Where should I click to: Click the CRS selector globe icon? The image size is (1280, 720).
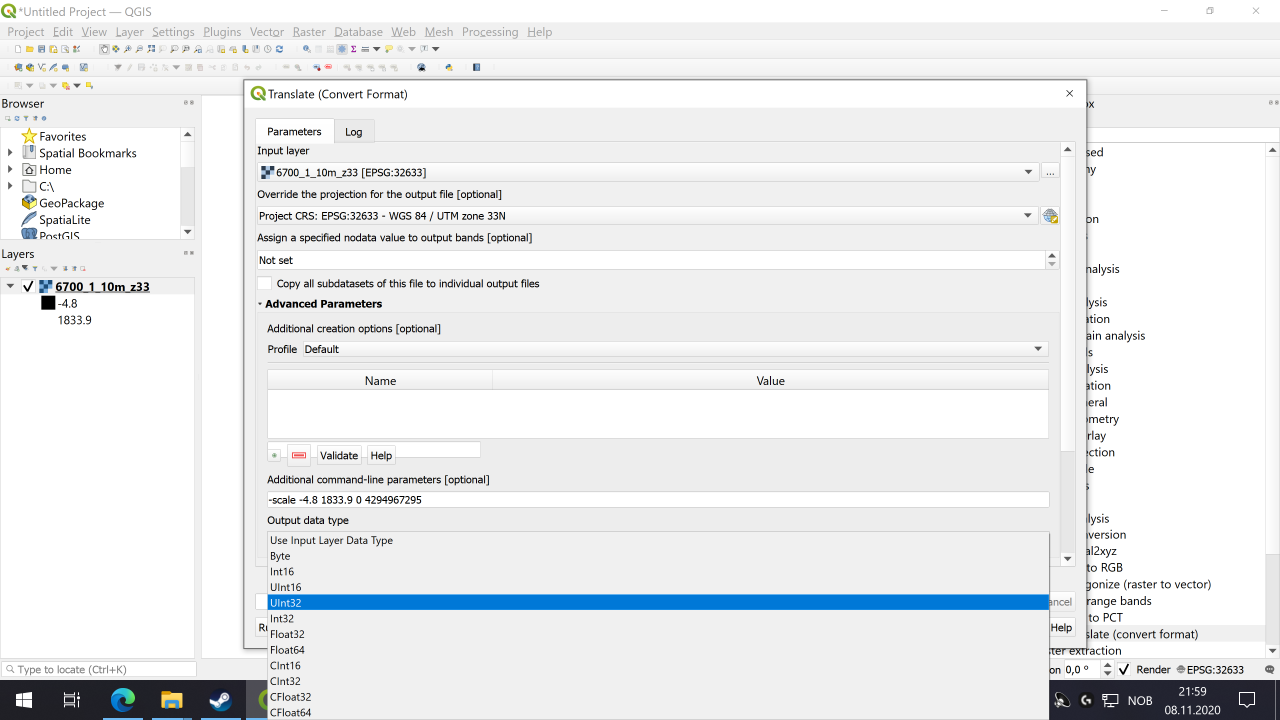(x=1050, y=216)
